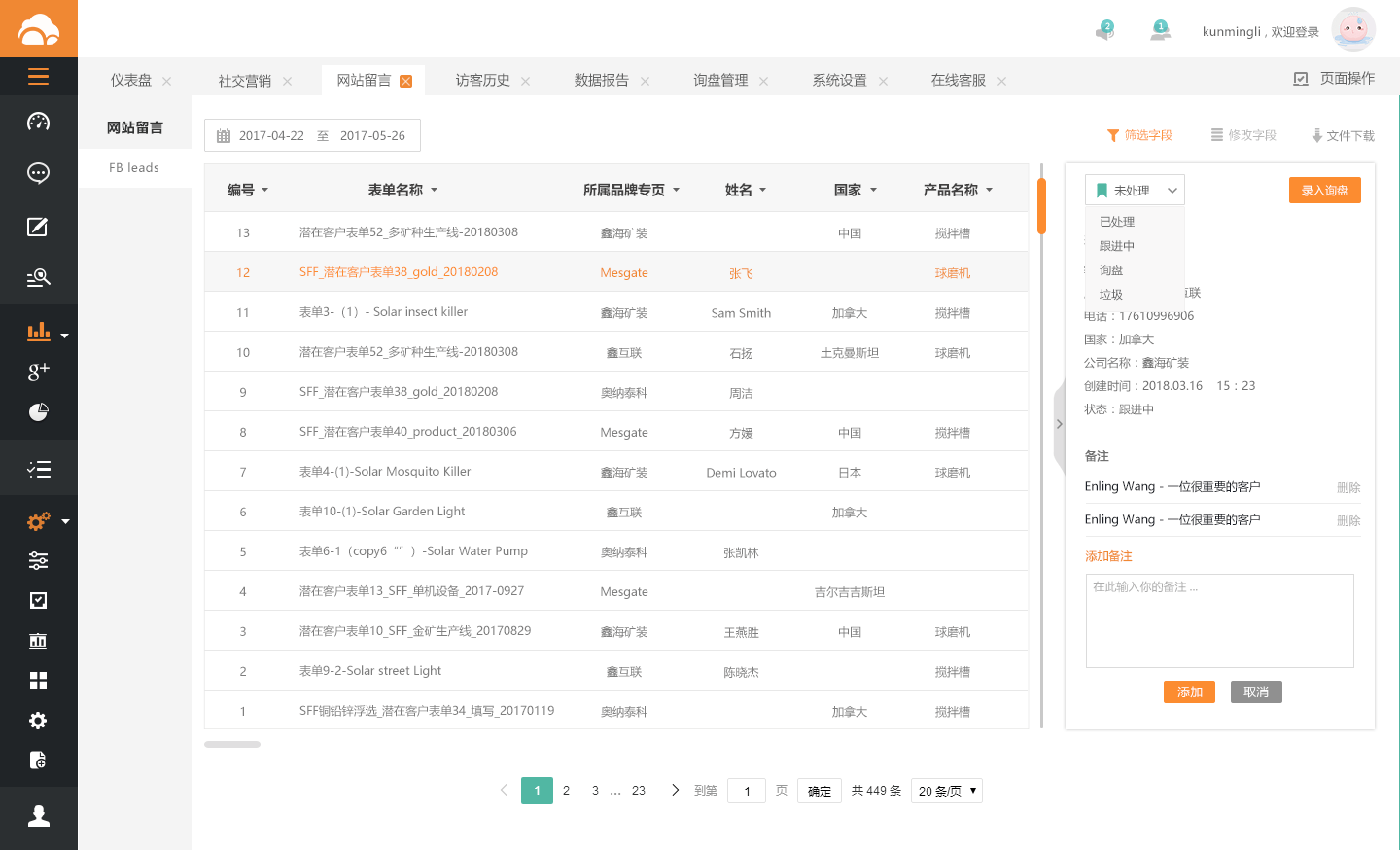Image resolution: width=1400 pixels, height=850 pixels.
Task: Open the dashboard gauge icon in sidebar
Action: tap(39, 122)
